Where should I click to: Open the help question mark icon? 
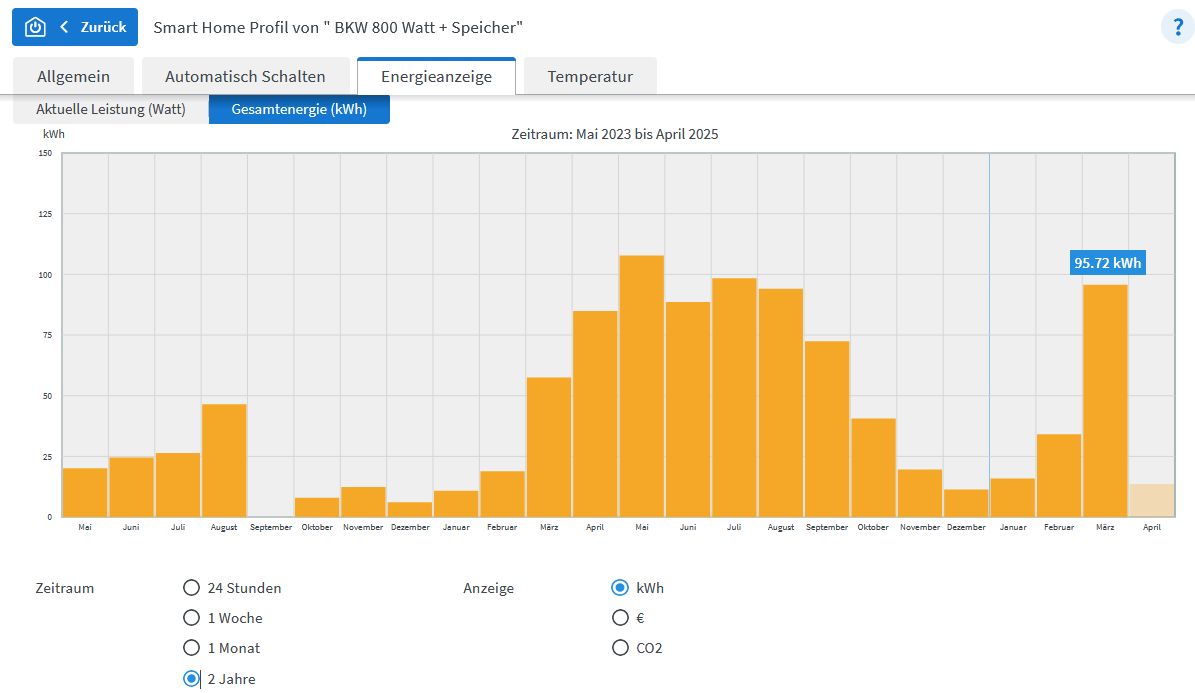click(1177, 27)
